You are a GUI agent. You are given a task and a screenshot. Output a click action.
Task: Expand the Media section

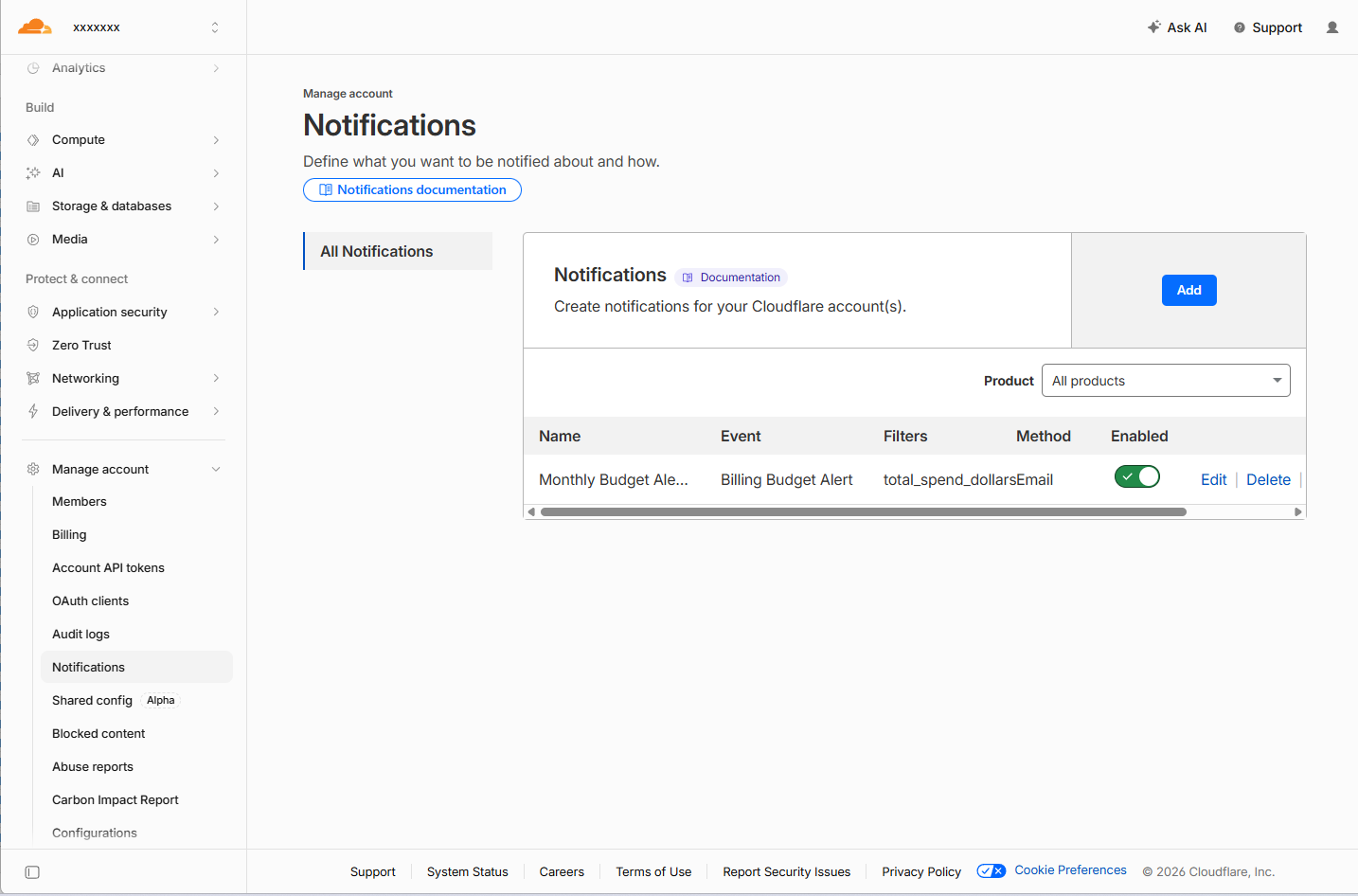coord(216,240)
